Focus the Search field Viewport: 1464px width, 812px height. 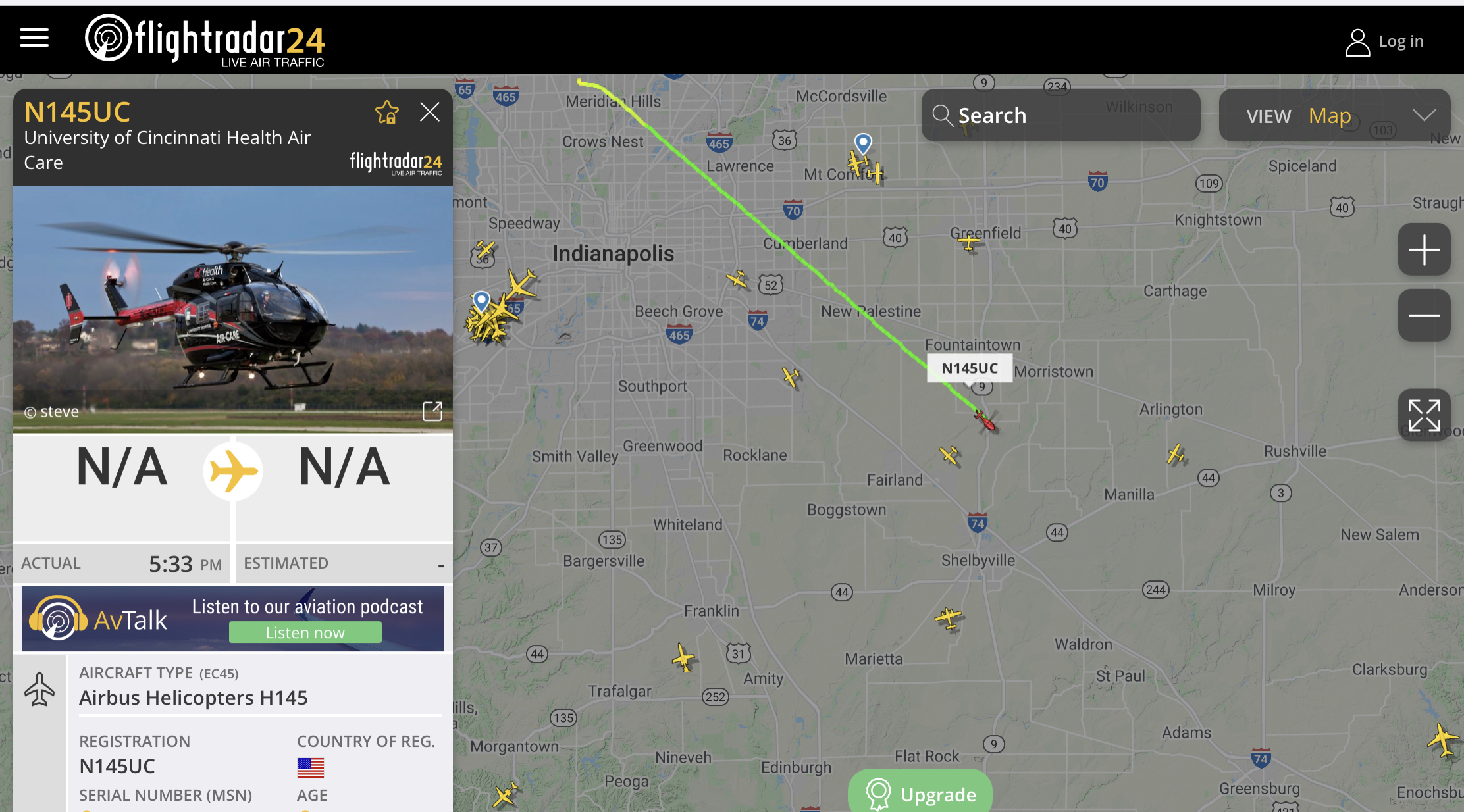pos(1061,116)
